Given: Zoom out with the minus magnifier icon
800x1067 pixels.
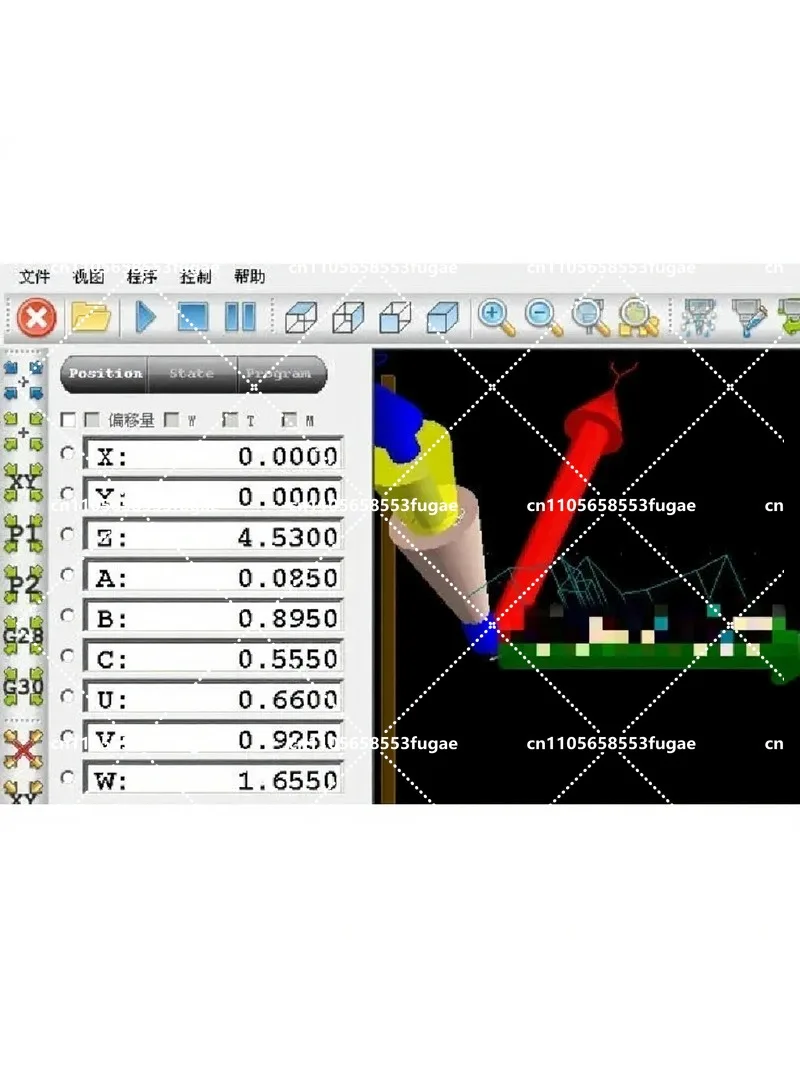Looking at the screenshot, I should (x=544, y=318).
